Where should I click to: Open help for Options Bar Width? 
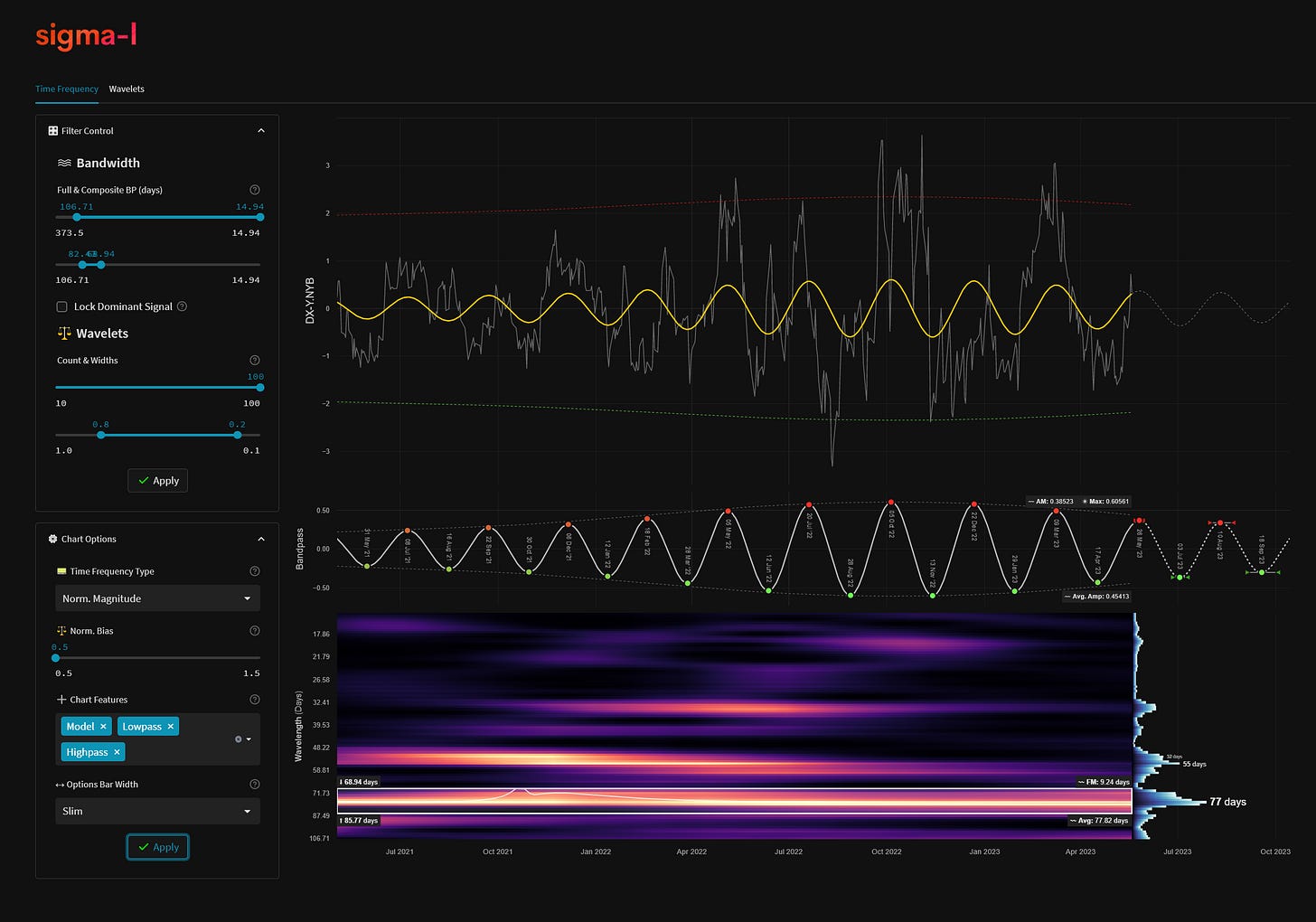pyautogui.click(x=255, y=785)
